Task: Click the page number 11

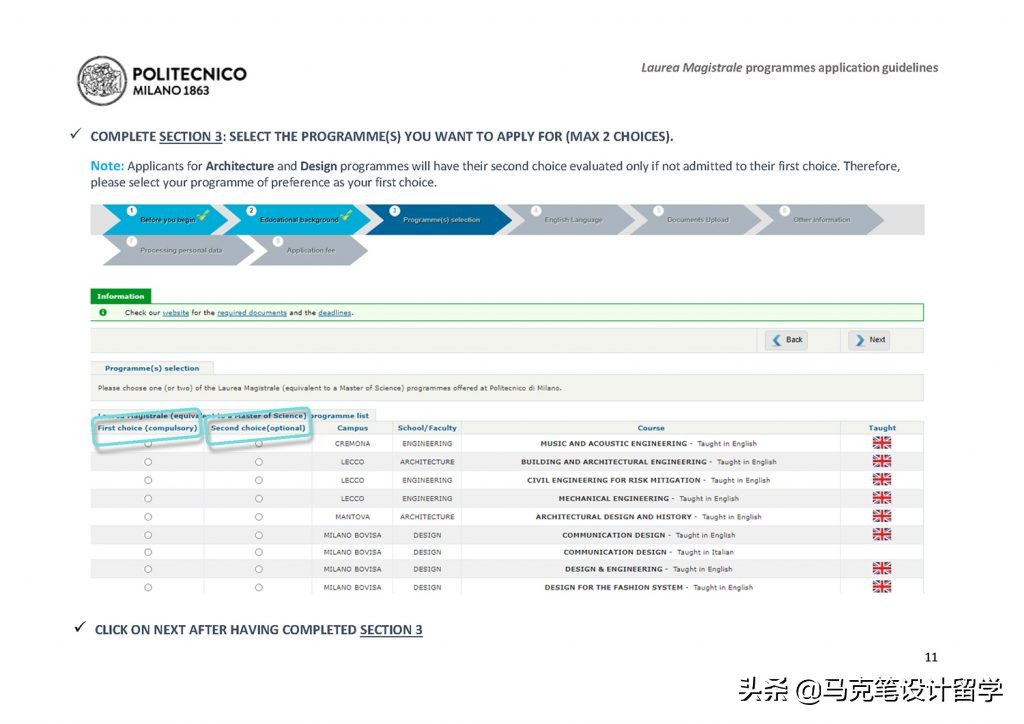Action: point(931,657)
